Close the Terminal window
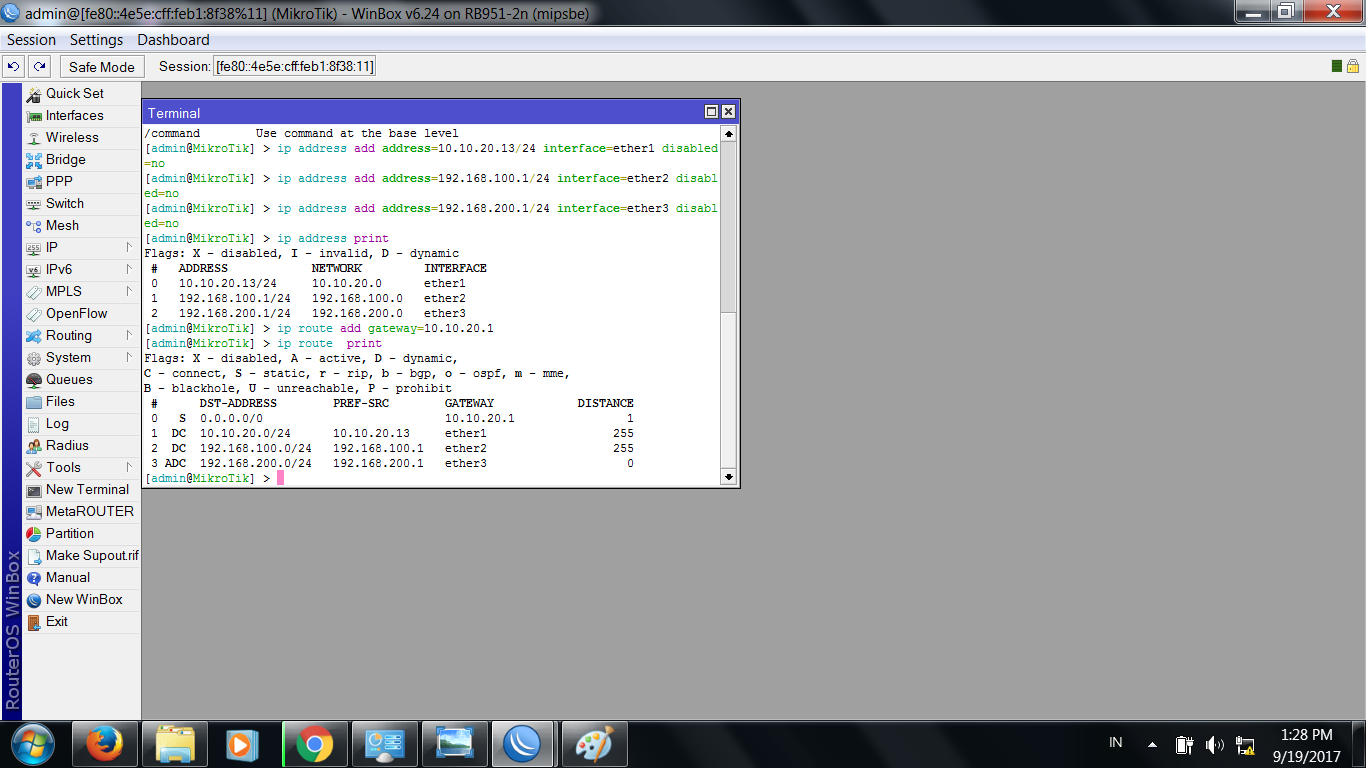Image resolution: width=1366 pixels, height=768 pixels. tap(728, 112)
